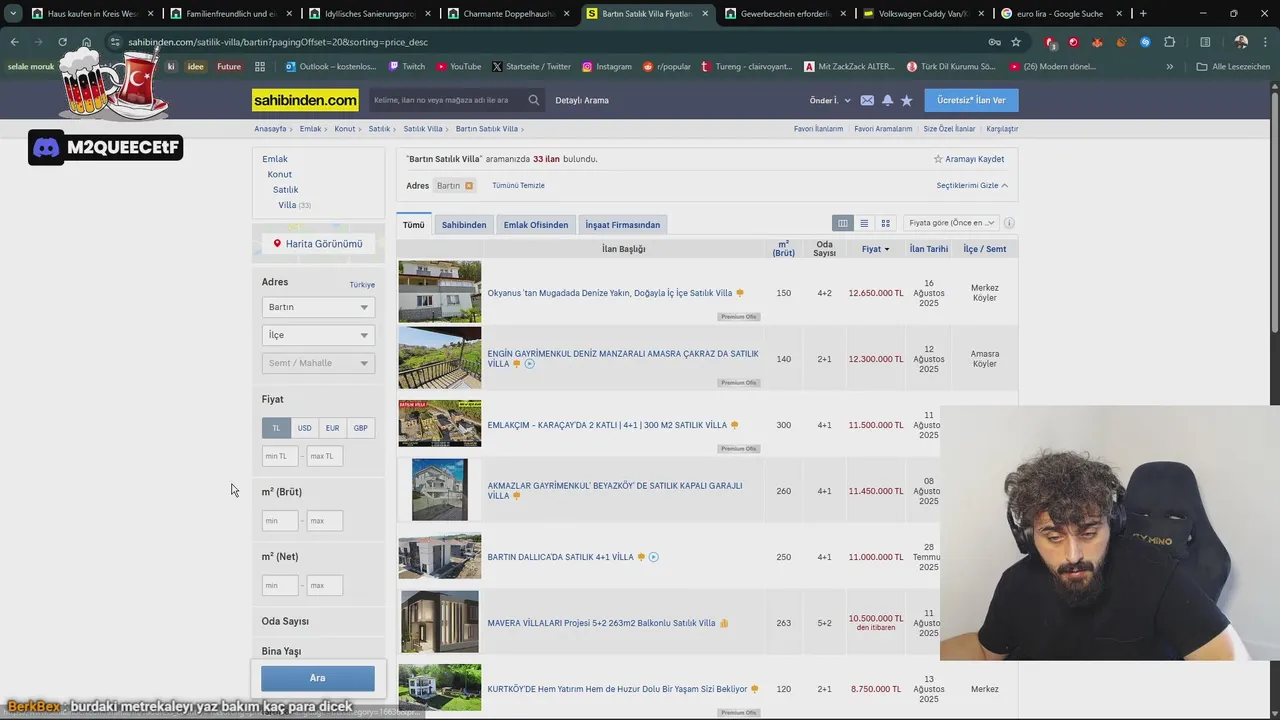Reload the page

point(62,42)
